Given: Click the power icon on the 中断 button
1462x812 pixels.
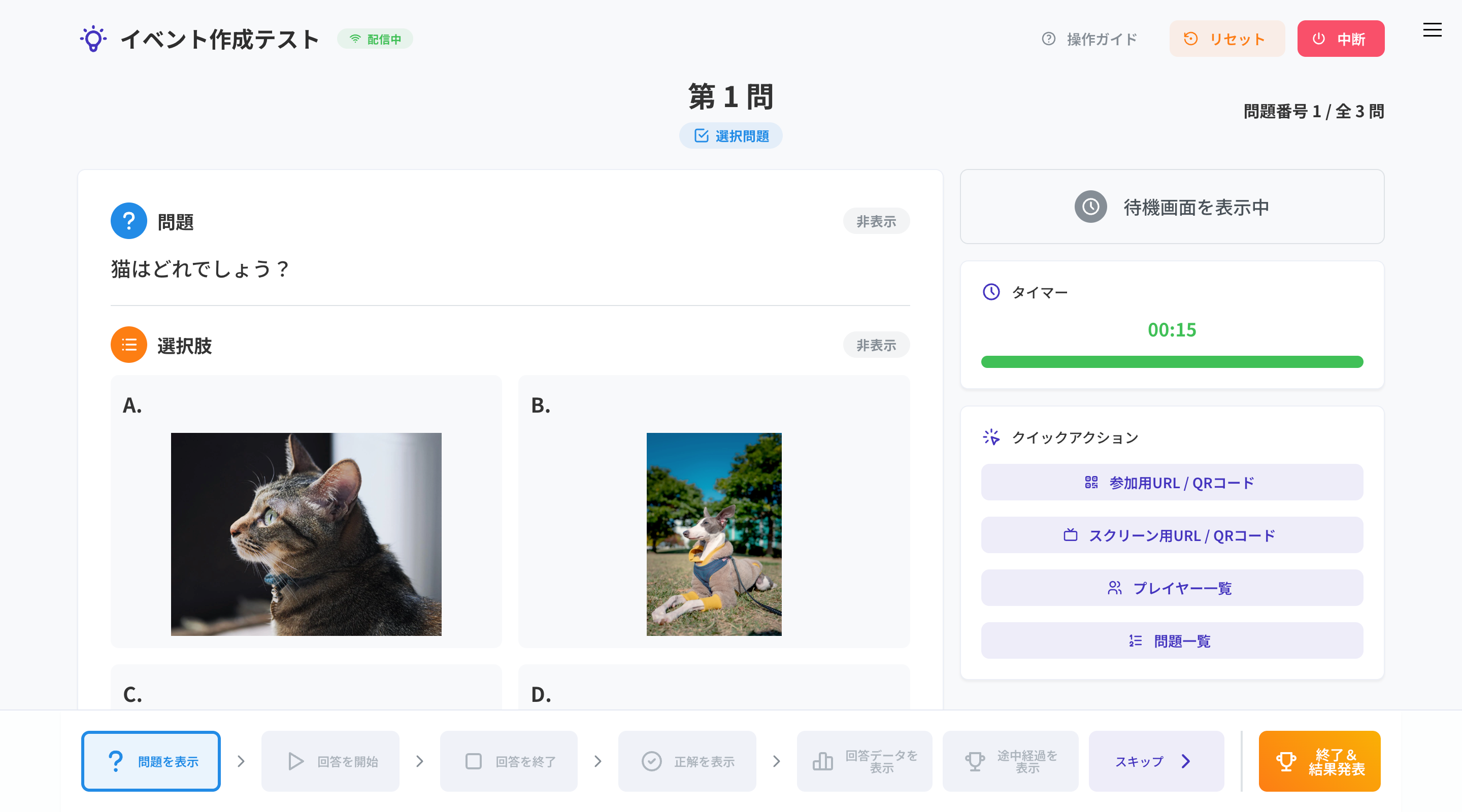Looking at the screenshot, I should pos(1318,39).
